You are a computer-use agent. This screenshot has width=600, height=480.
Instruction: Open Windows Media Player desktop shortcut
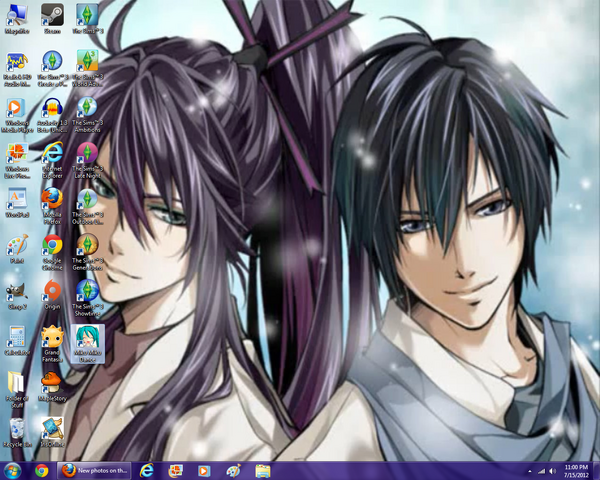pyautogui.click(x=17, y=115)
